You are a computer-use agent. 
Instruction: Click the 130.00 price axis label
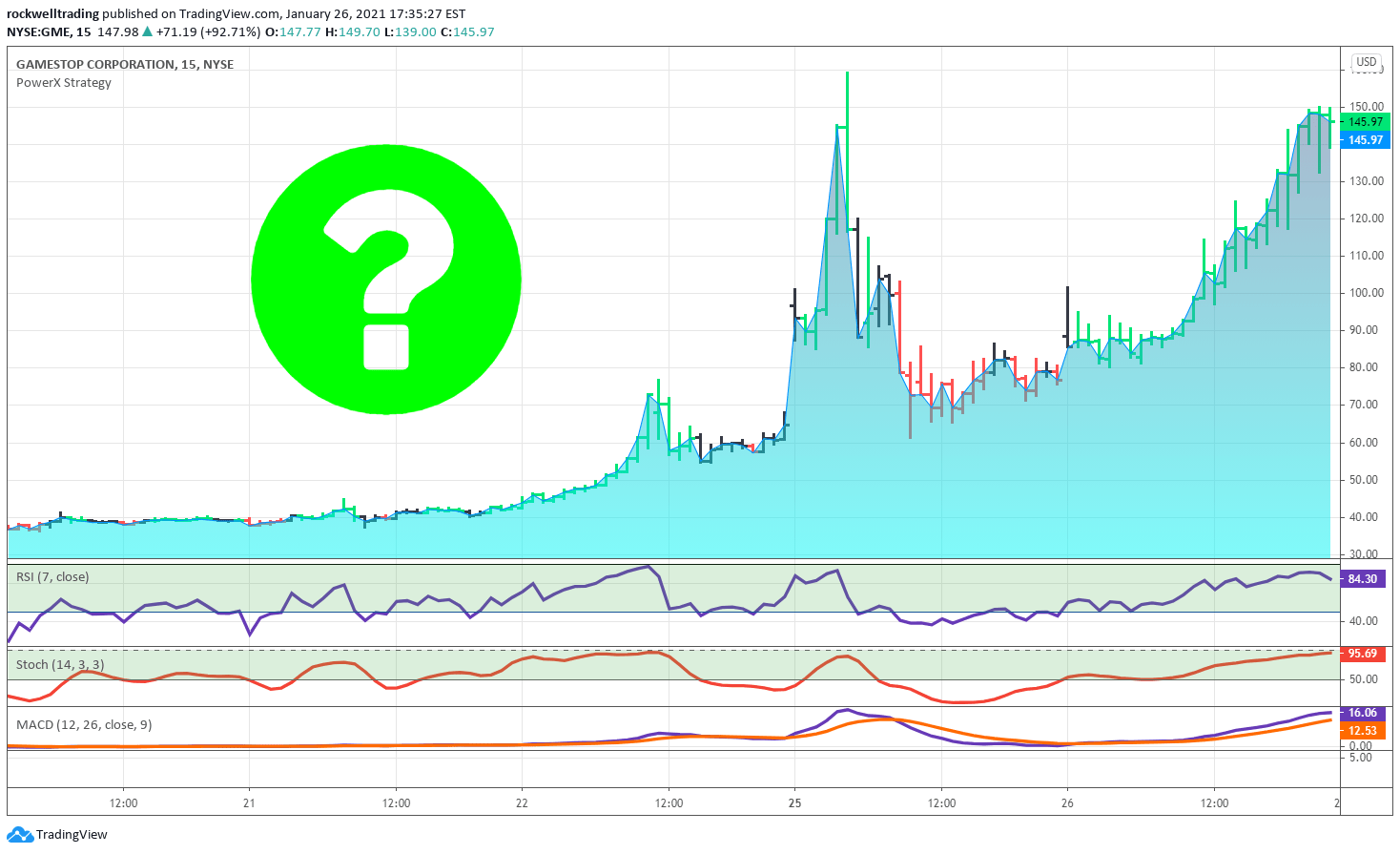point(1367,181)
